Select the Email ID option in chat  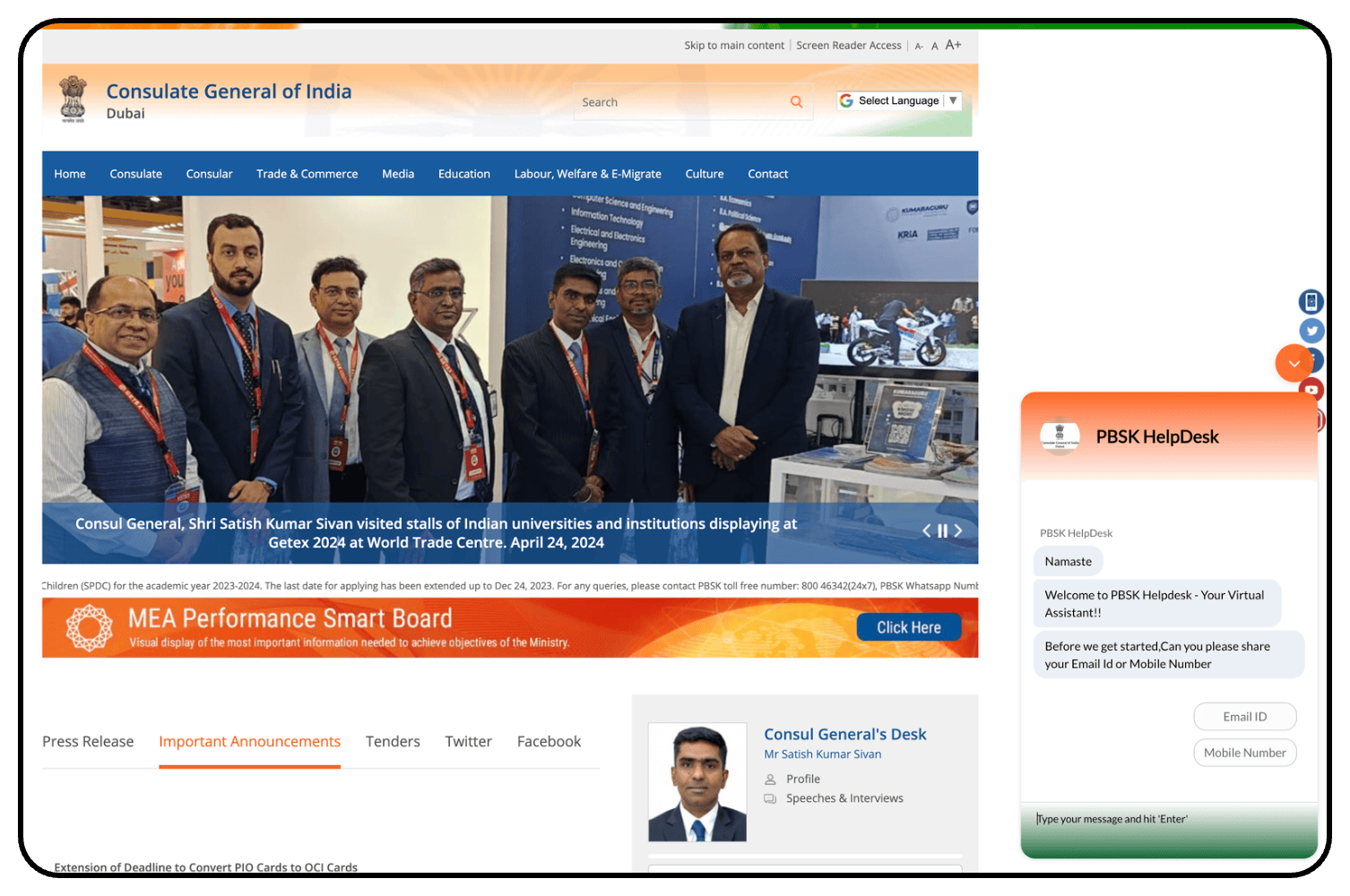1244,716
